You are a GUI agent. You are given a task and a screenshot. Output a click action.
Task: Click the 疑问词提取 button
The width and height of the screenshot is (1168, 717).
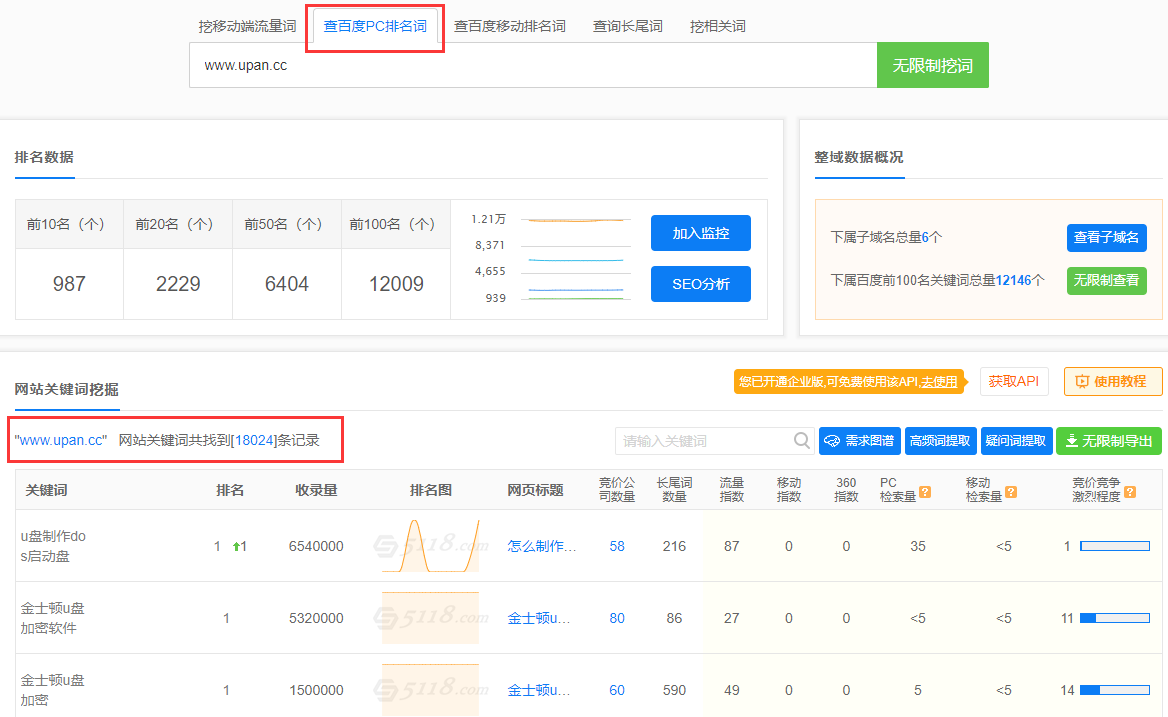click(x=1016, y=441)
